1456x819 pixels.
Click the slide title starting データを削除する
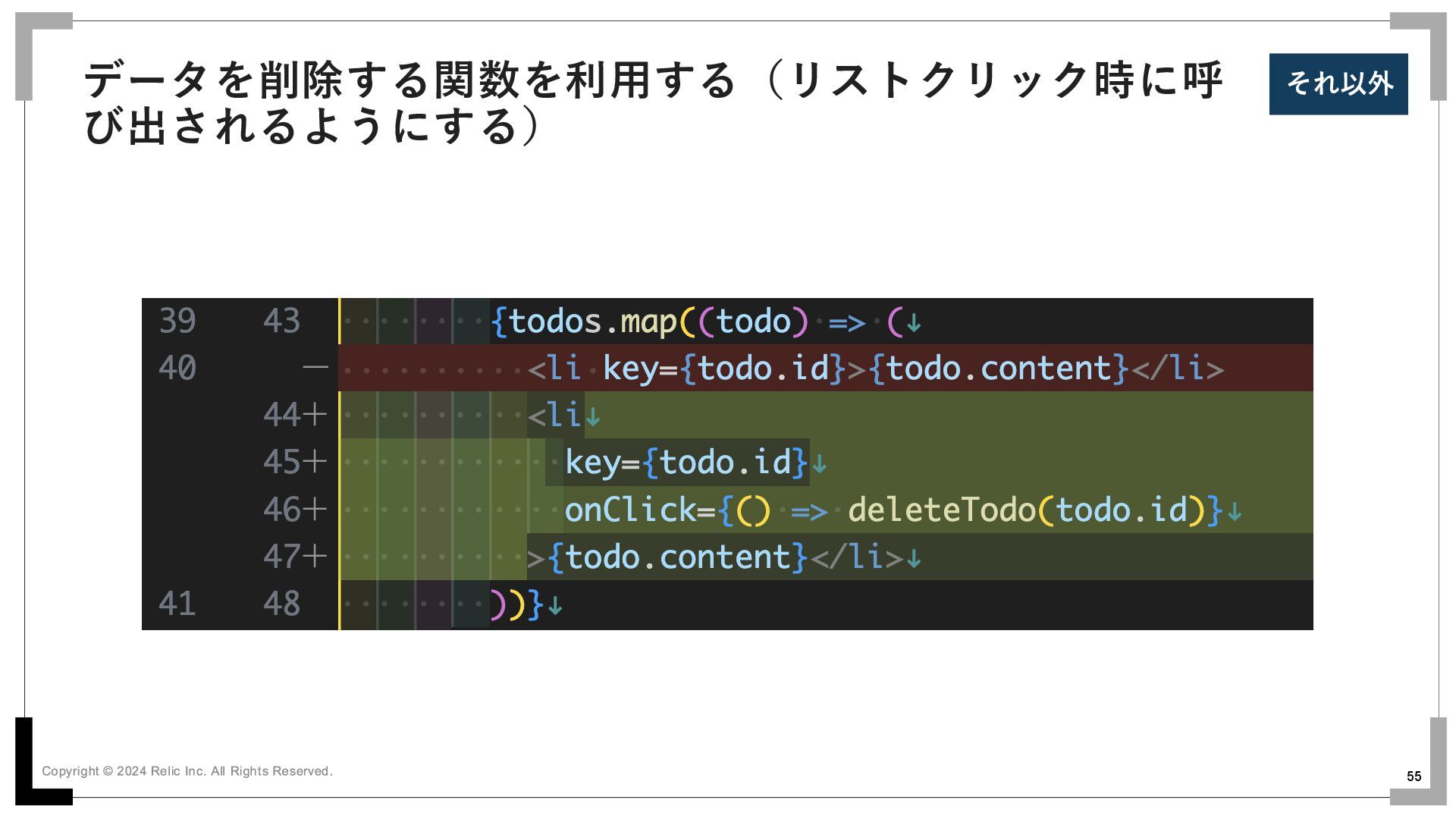coord(653,102)
